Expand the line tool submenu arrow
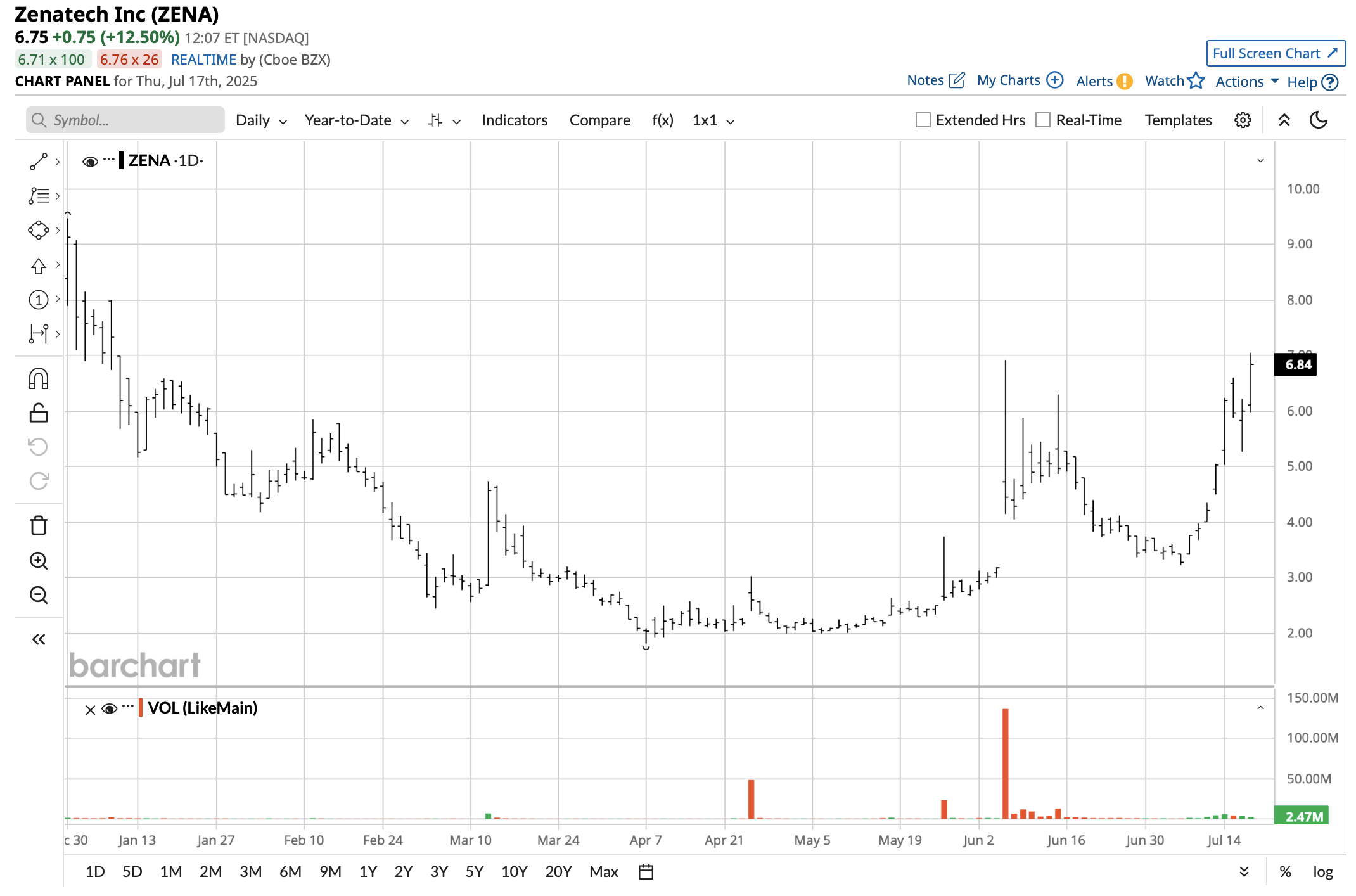Viewport: 1356px width, 896px height. click(58, 162)
